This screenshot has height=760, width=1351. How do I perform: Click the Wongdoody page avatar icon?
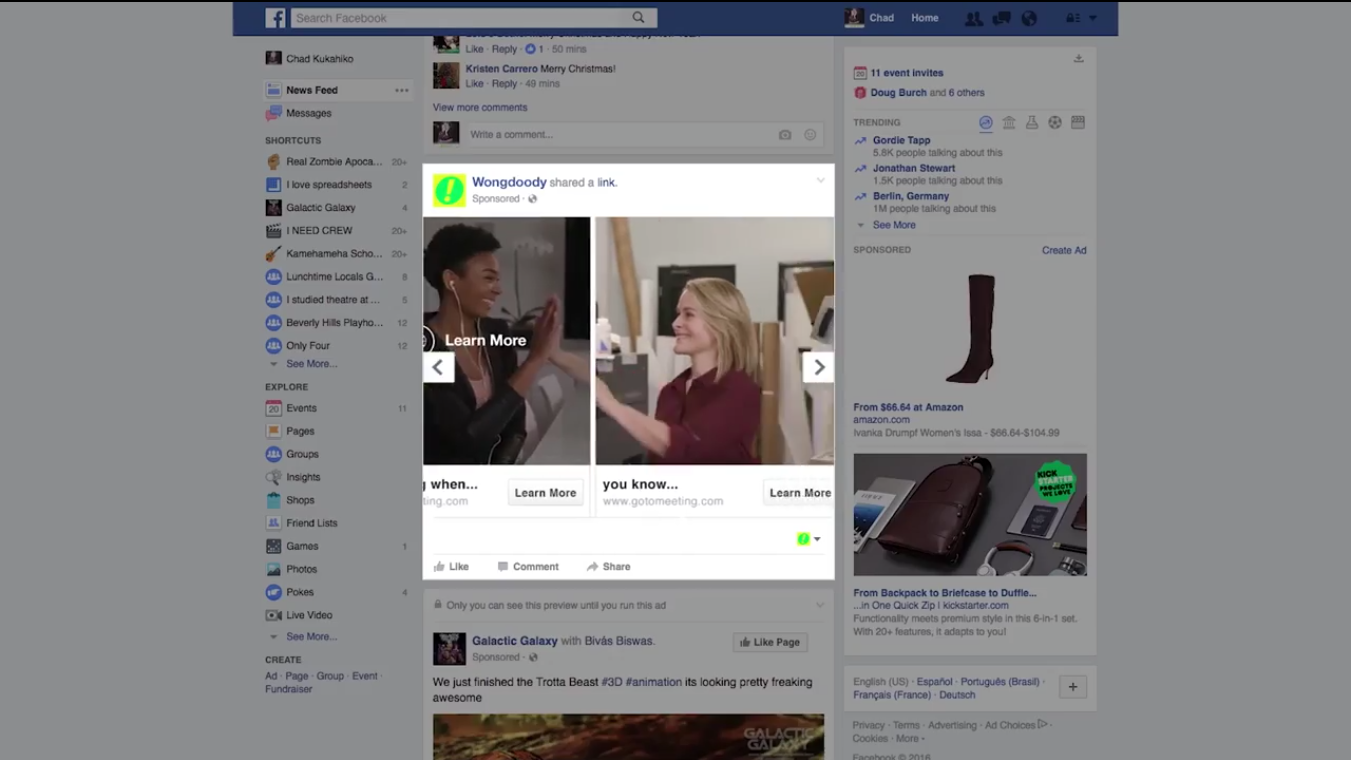tap(449, 190)
